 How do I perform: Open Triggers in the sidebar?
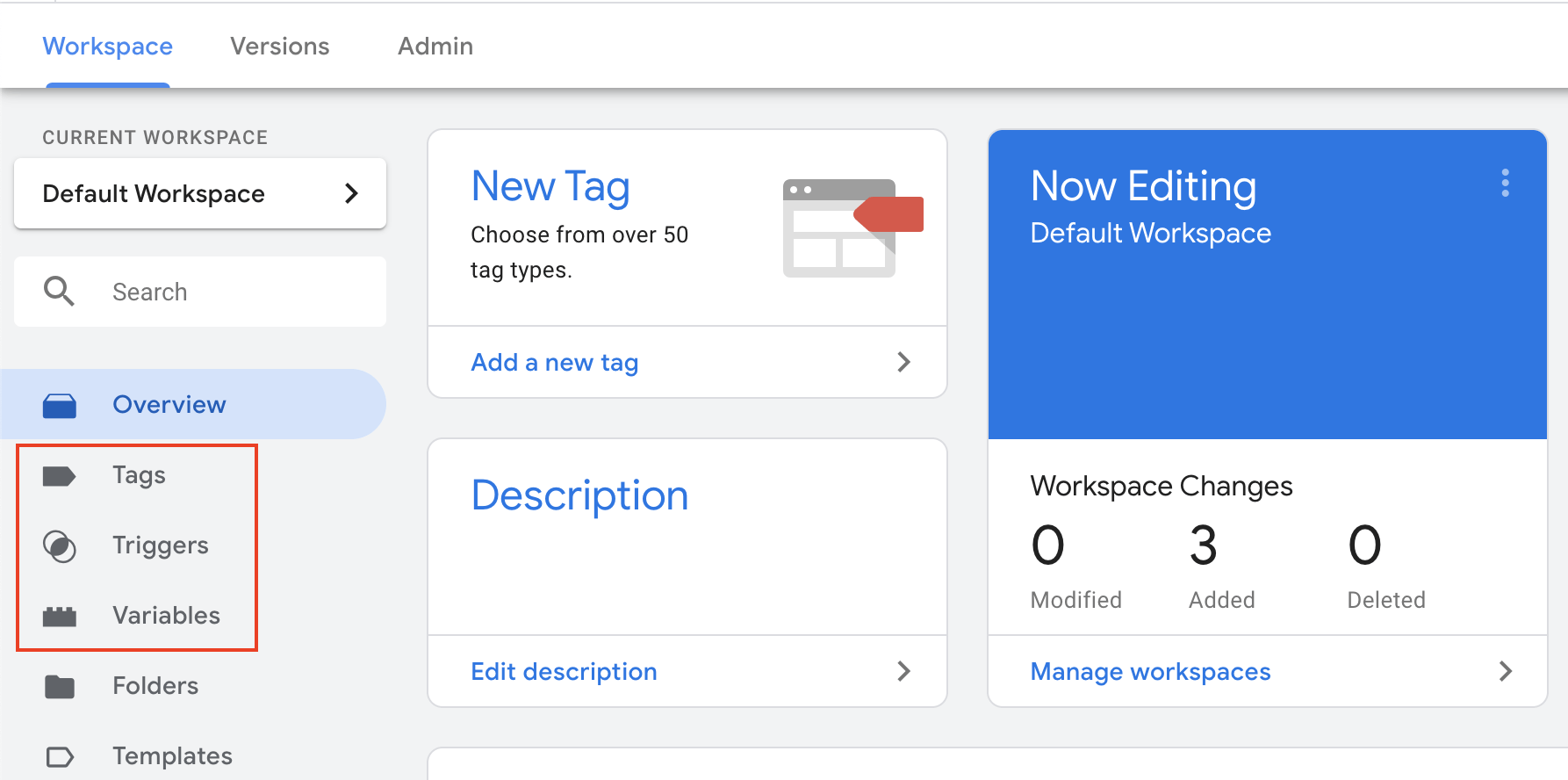161,545
